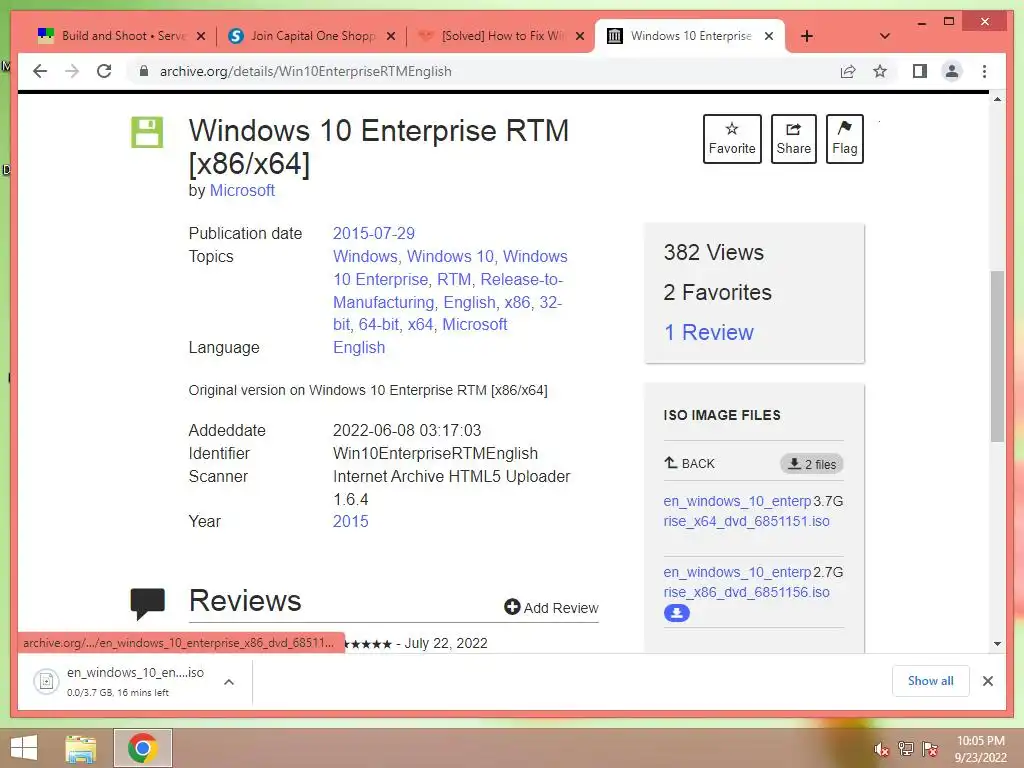1024x768 pixels.
Task: Open the Chrome profile avatar
Action: [x=952, y=71]
